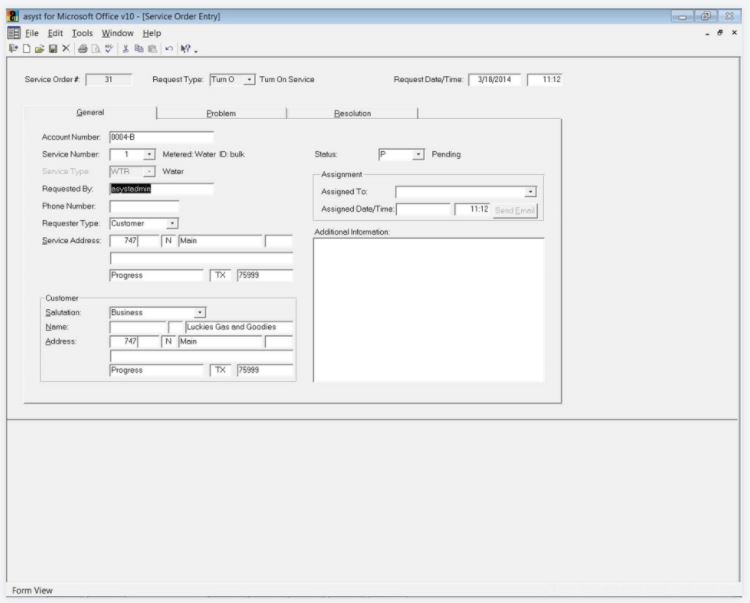Screen dimensions: 750x603
Task: Expand the Salutation Business dropdown
Action: [x=200, y=312]
